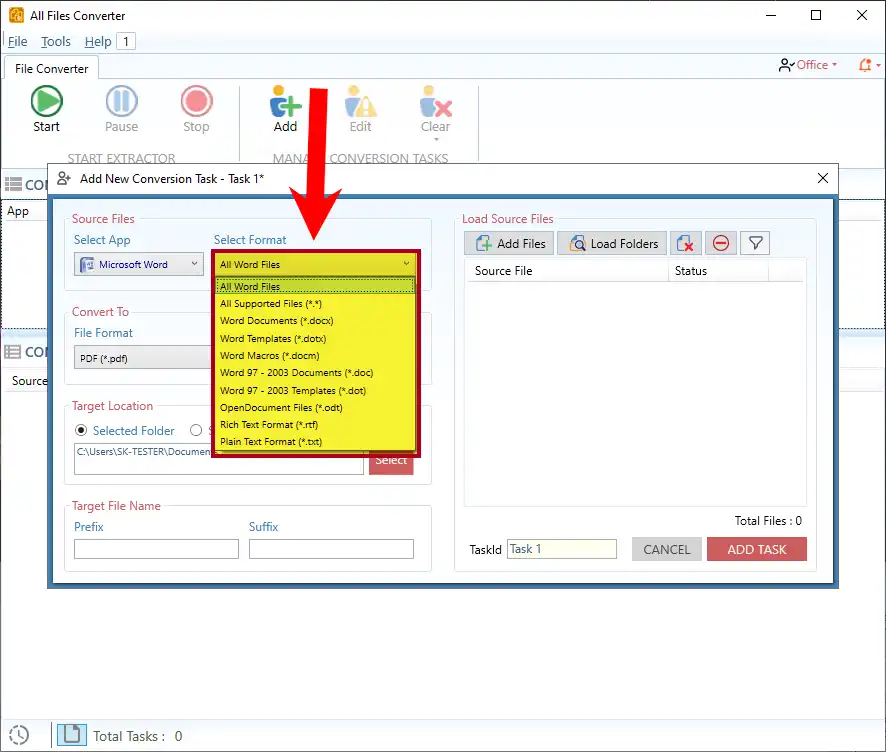Select the Selected Folder radio button
Viewport: 886px width, 752px height.
(81, 431)
